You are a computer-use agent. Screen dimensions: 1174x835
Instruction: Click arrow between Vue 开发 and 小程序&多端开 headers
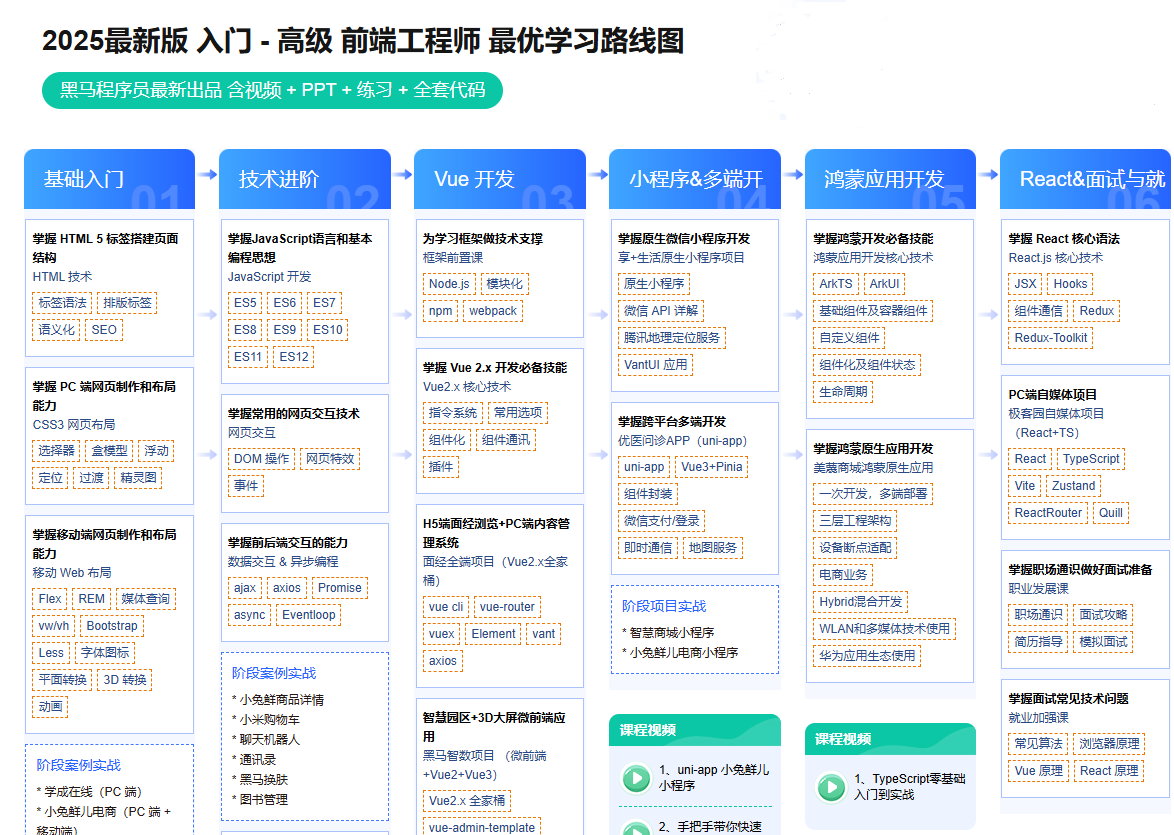pos(597,173)
